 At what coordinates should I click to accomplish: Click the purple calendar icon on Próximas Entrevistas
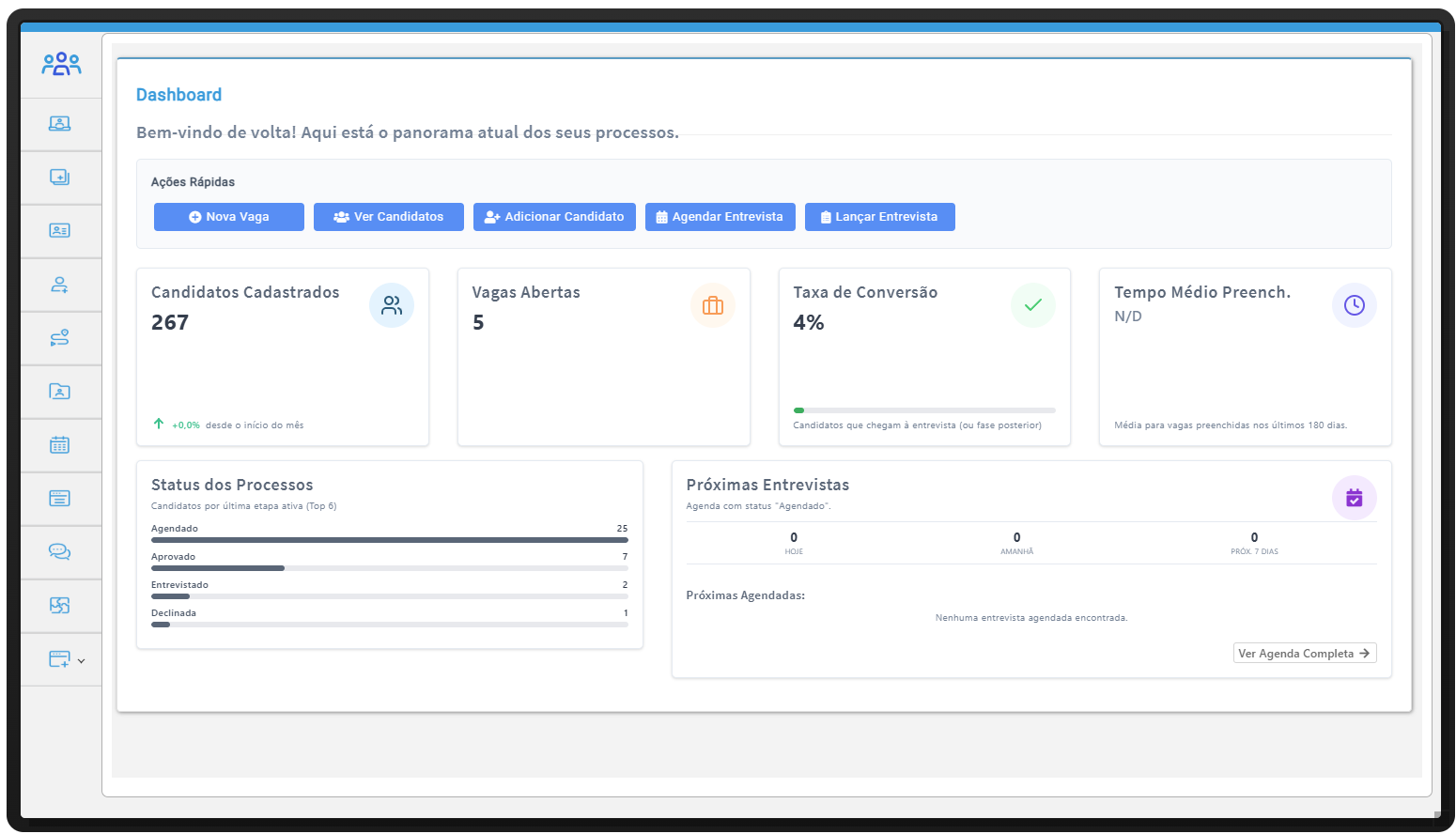pos(1354,498)
